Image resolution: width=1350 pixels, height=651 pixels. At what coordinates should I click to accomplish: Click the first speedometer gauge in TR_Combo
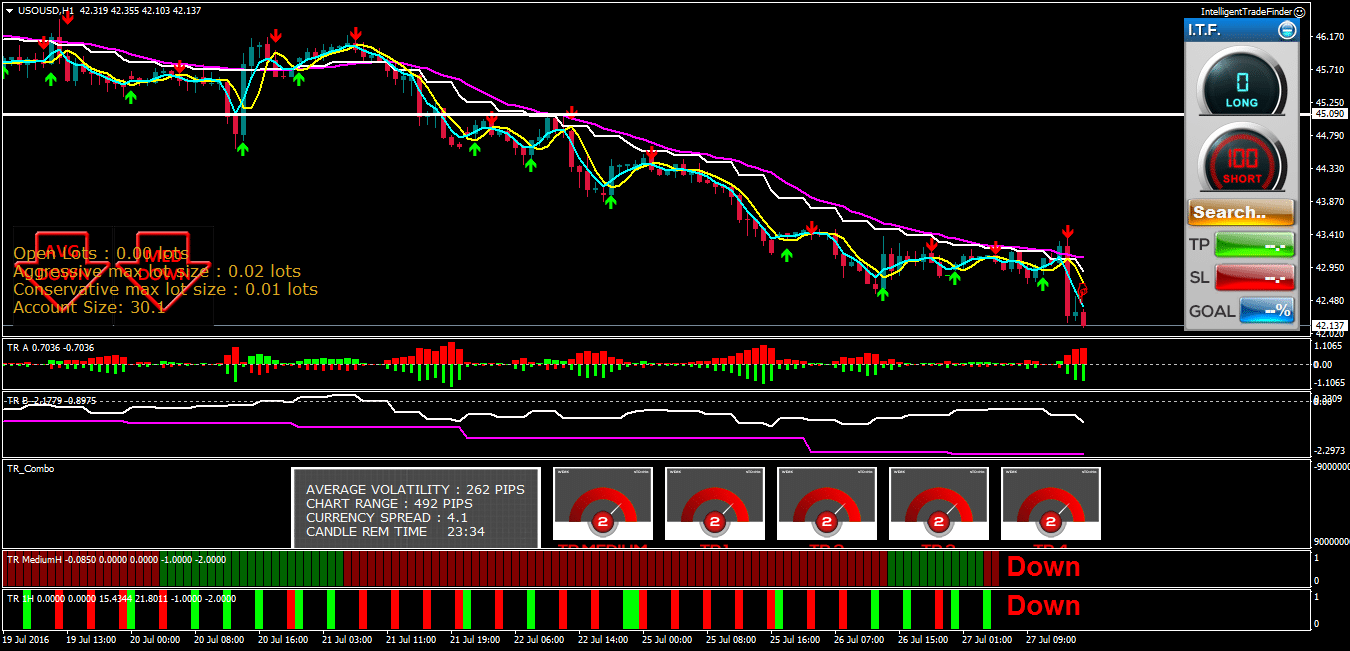(602, 504)
